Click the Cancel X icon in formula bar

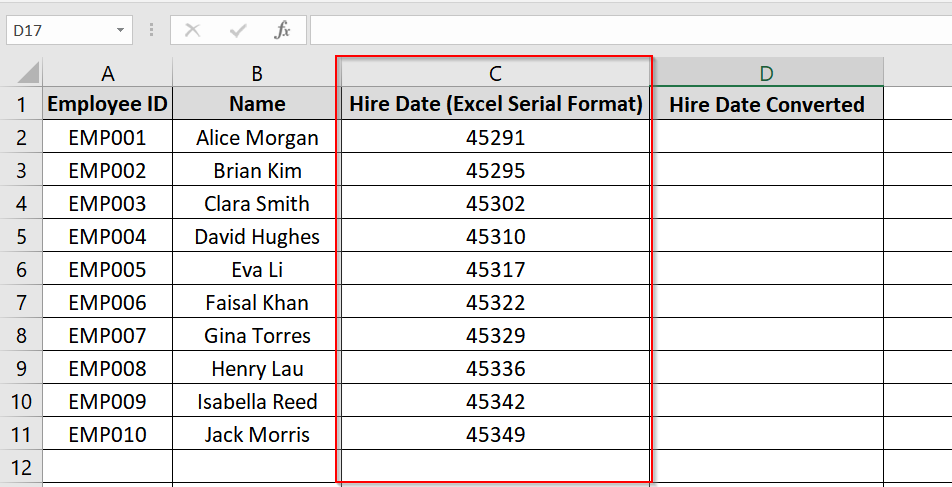coord(192,30)
